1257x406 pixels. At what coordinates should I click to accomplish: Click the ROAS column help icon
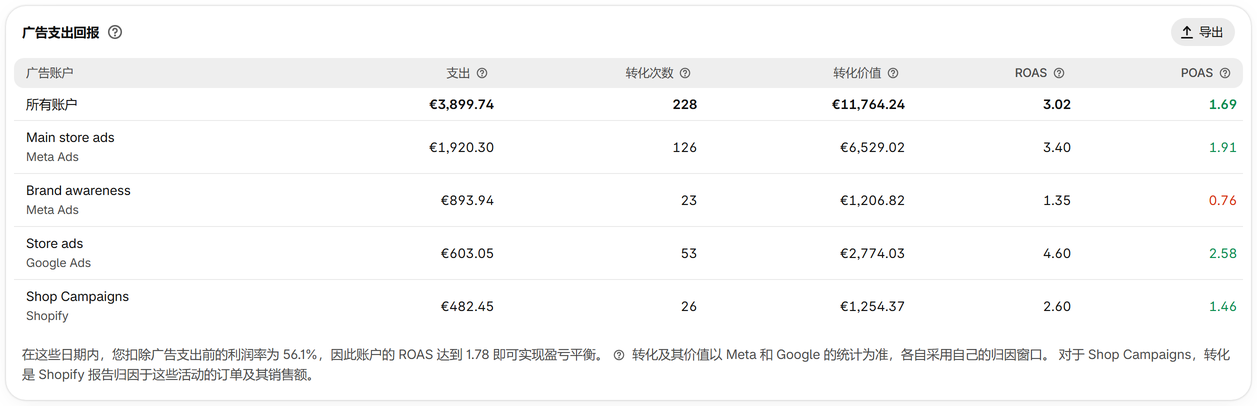(x=1059, y=73)
